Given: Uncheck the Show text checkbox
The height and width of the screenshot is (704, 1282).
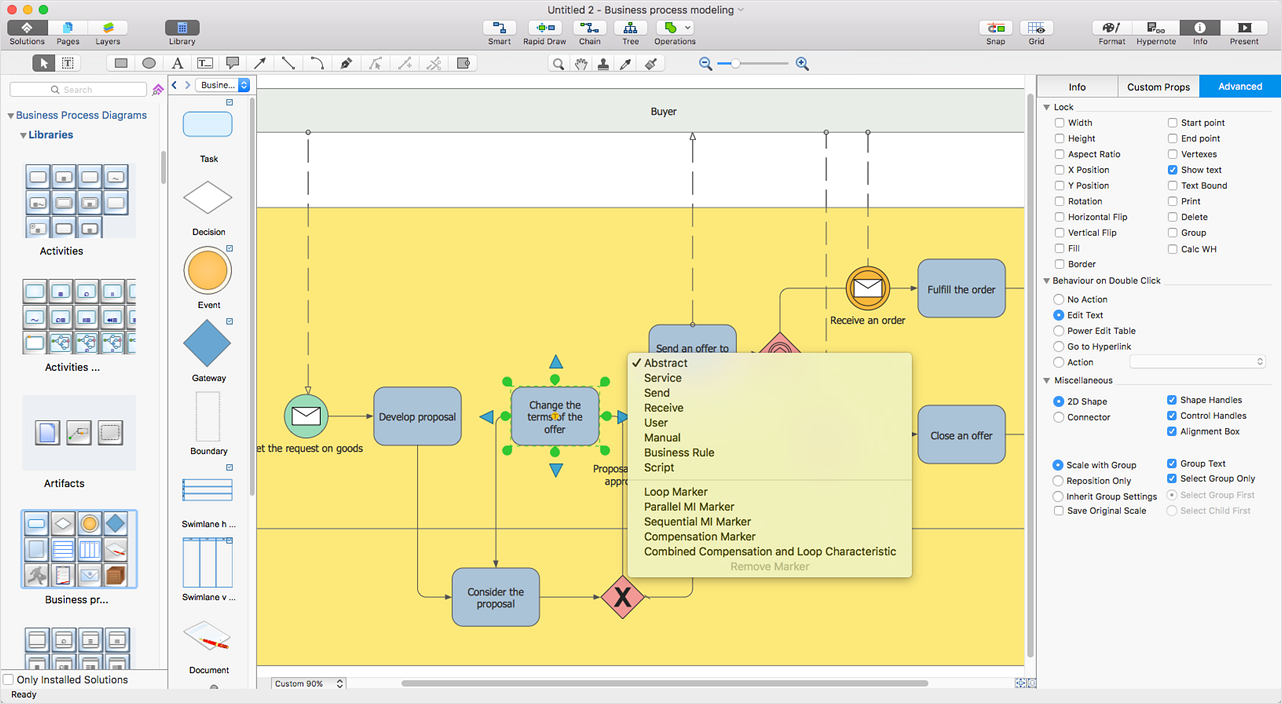Looking at the screenshot, I should point(1173,170).
